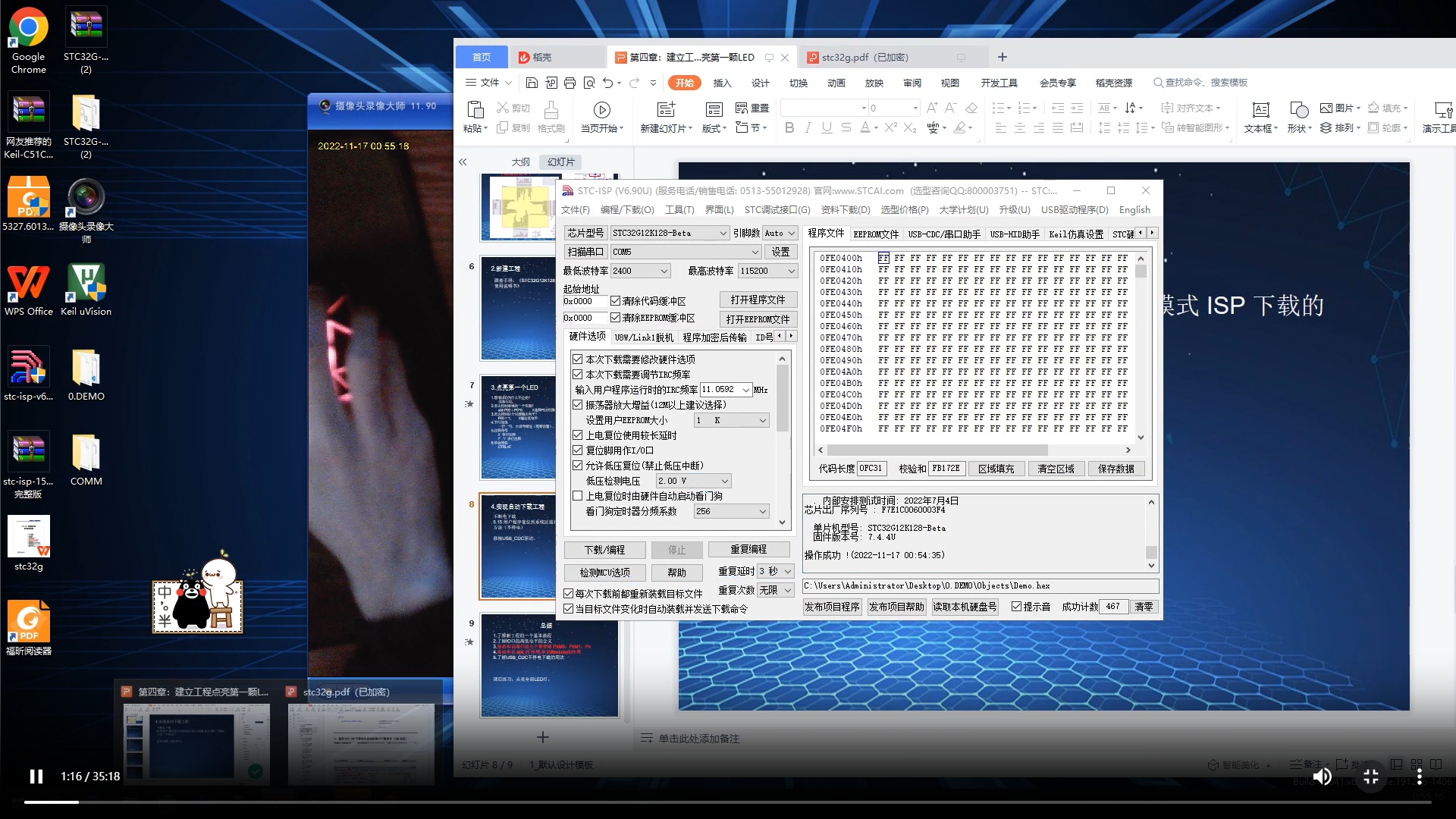Toggle 本次下载需要修改硬件选项 checkbox

coord(578,359)
